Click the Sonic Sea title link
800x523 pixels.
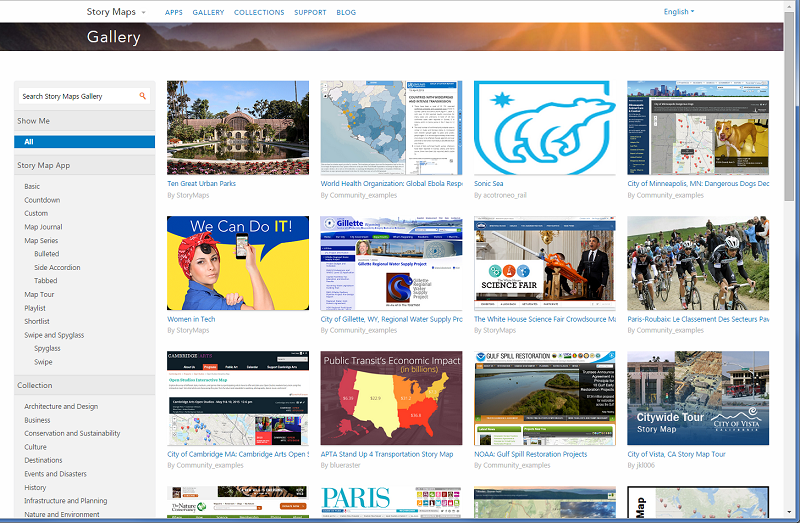pyautogui.click(x=489, y=184)
